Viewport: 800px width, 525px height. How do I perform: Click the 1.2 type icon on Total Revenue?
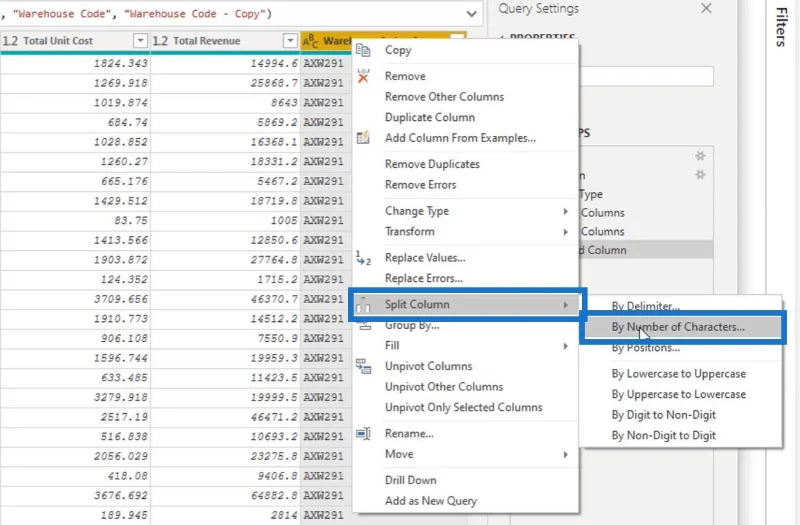(160, 41)
